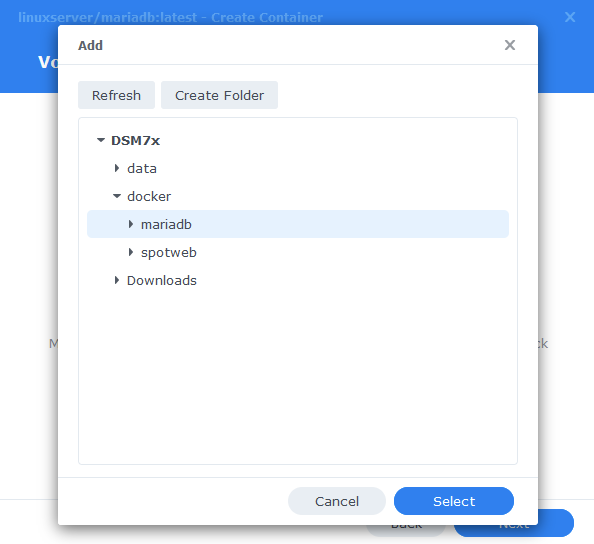Expand the Downloads folder arrow
The image size is (594, 544).
[117, 280]
